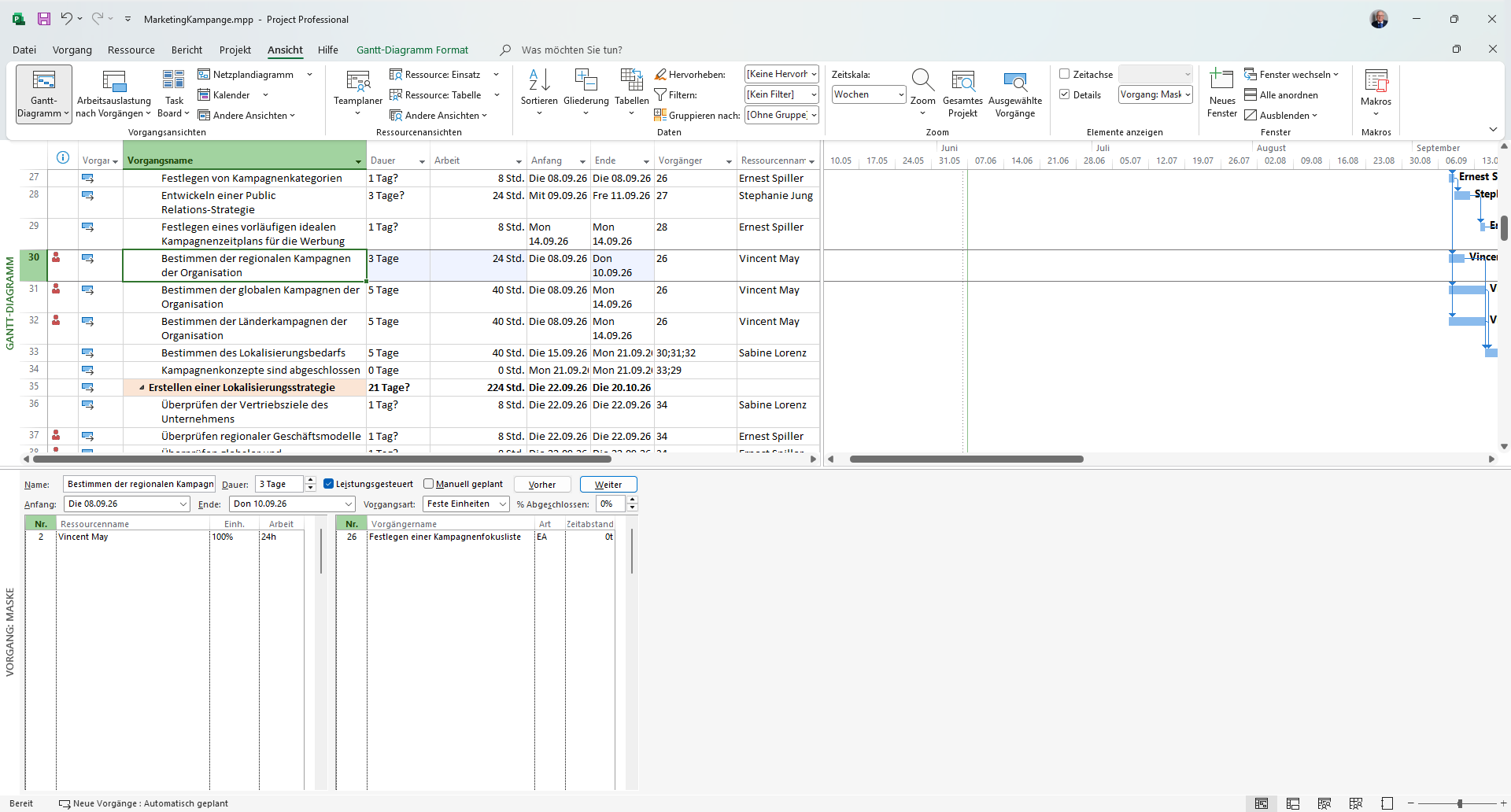Click the indicator info column header
1511x812 pixels.
pos(63,158)
